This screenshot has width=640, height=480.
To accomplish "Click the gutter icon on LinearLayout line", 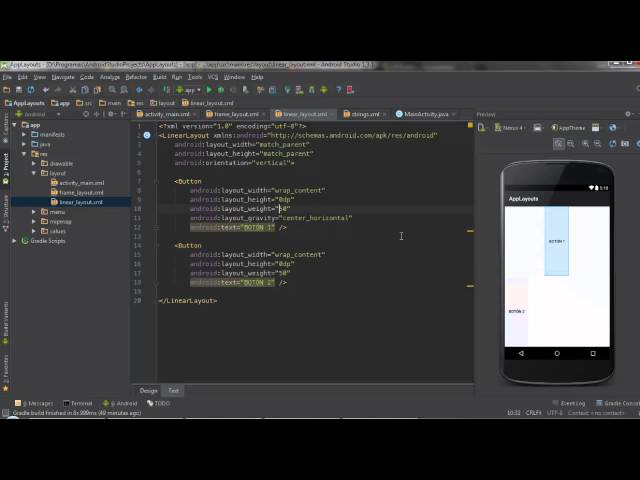I will (147, 135).
